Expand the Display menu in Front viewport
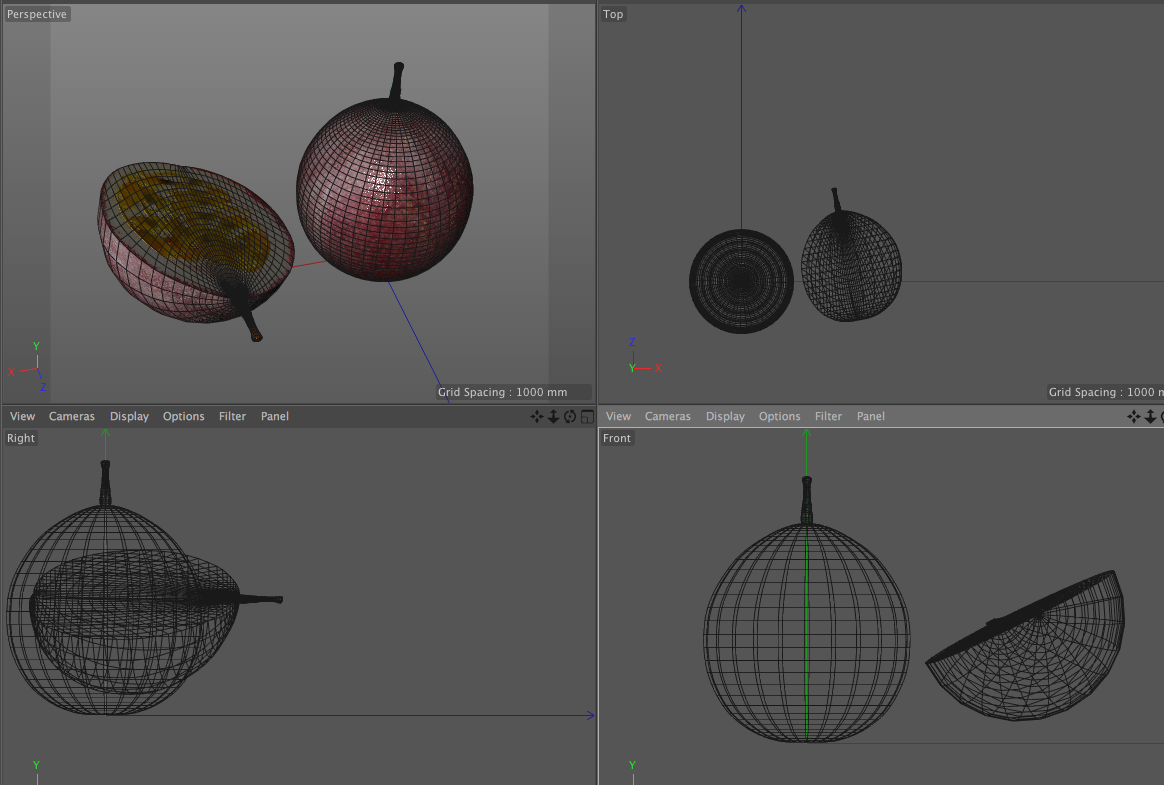 point(725,417)
